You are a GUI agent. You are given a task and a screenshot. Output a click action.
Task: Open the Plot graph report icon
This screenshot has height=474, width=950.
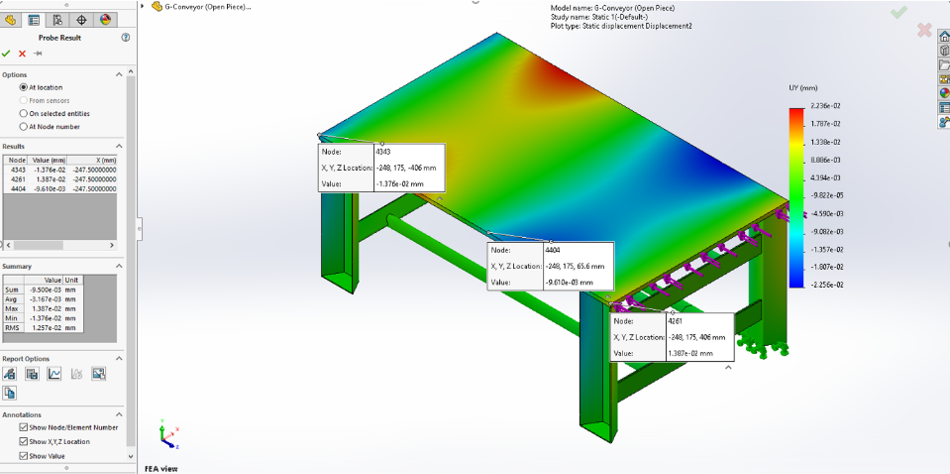click(55, 374)
